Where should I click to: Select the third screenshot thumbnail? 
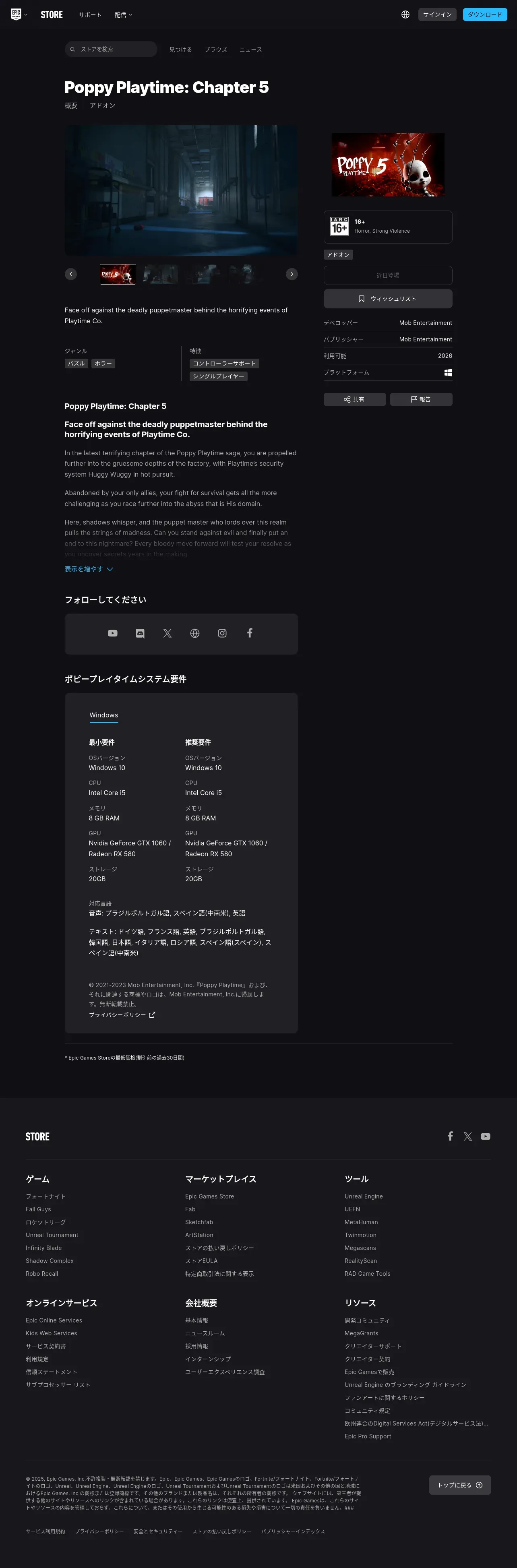tap(203, 275)
